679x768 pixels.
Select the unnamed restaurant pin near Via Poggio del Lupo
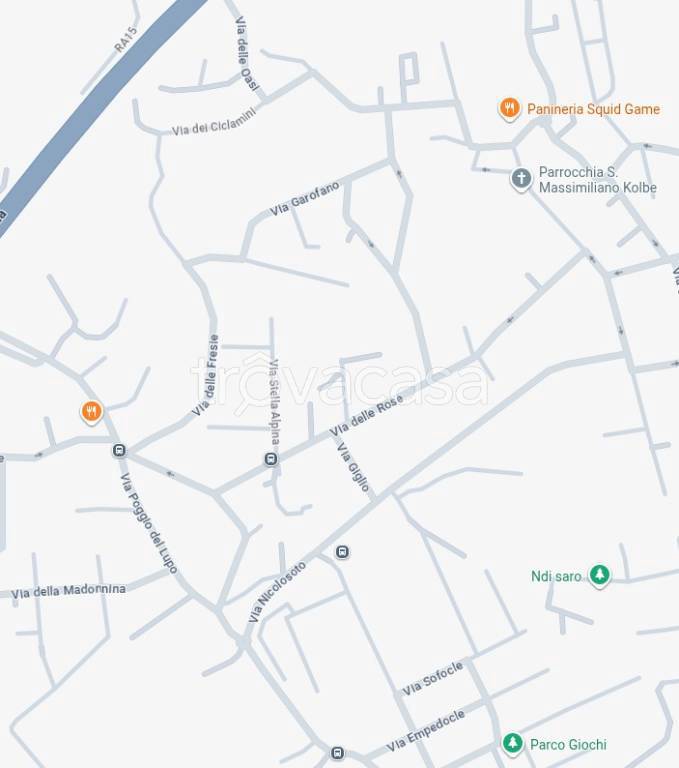coord(92,412)
